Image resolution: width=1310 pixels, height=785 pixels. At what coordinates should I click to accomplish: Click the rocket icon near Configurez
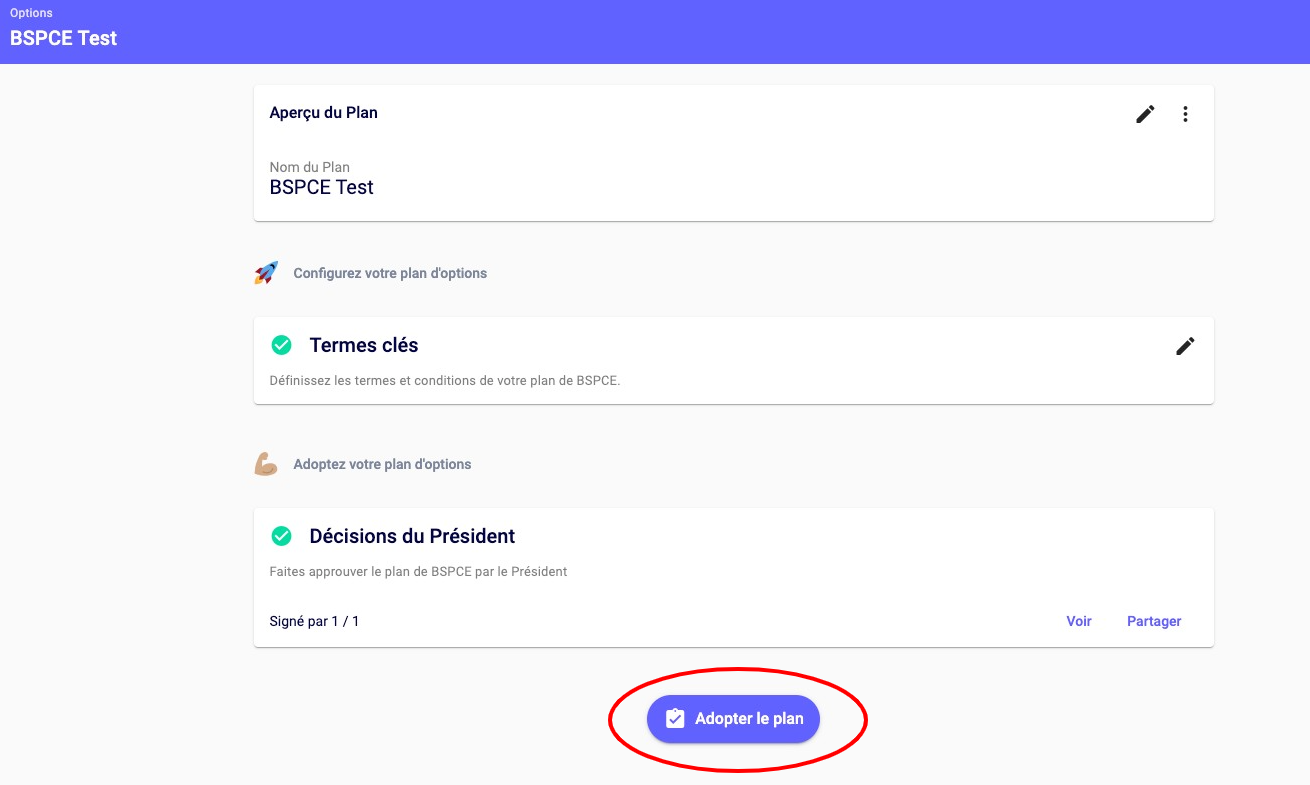[x=266, y=273]
